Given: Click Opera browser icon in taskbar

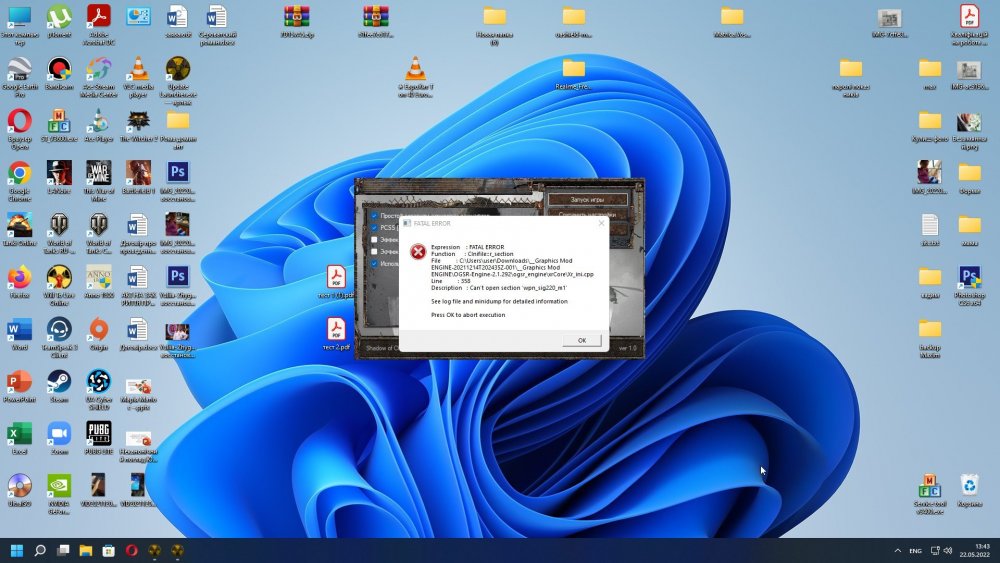Looking at the screenshot, I should pos(133,551).
